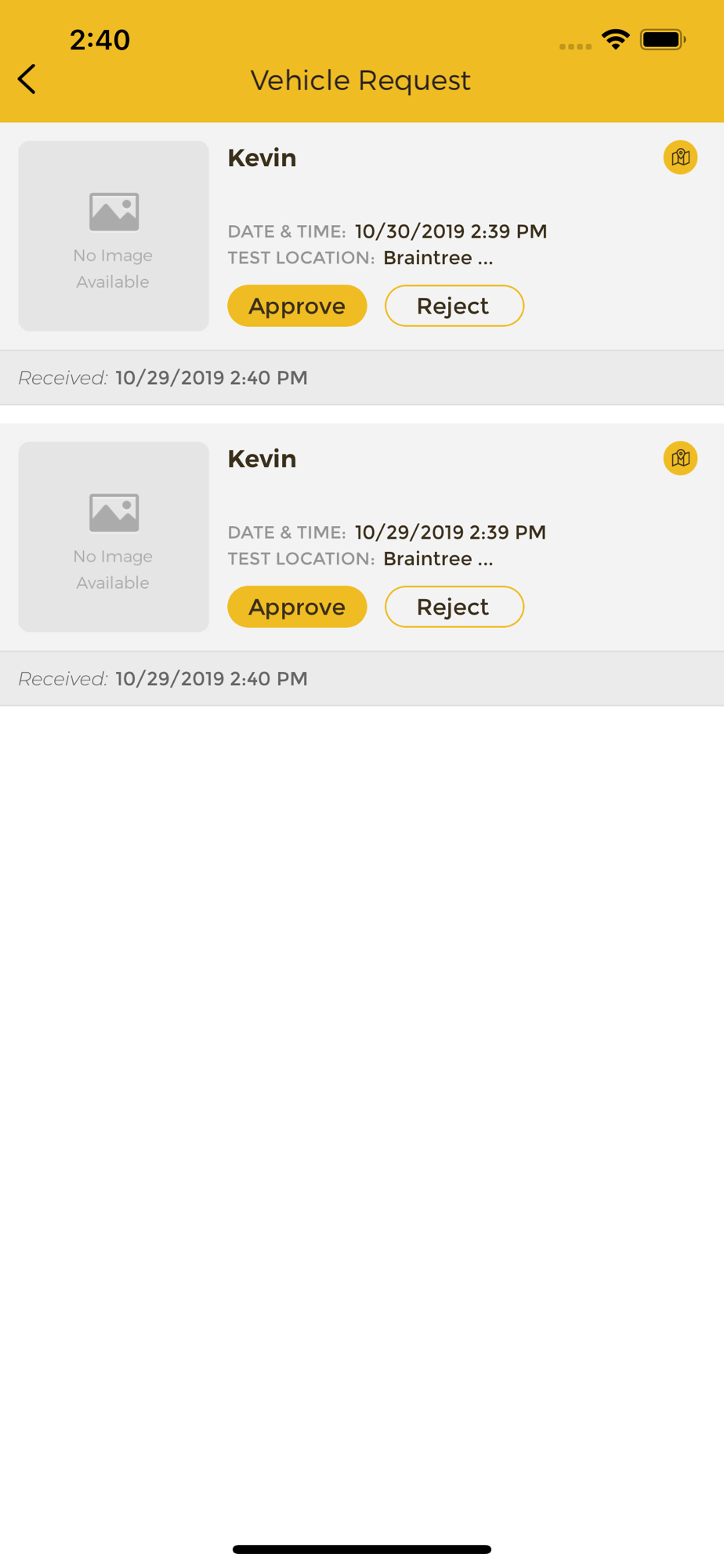
Task: Select Kevin name in first request
Action: (262, 158)
